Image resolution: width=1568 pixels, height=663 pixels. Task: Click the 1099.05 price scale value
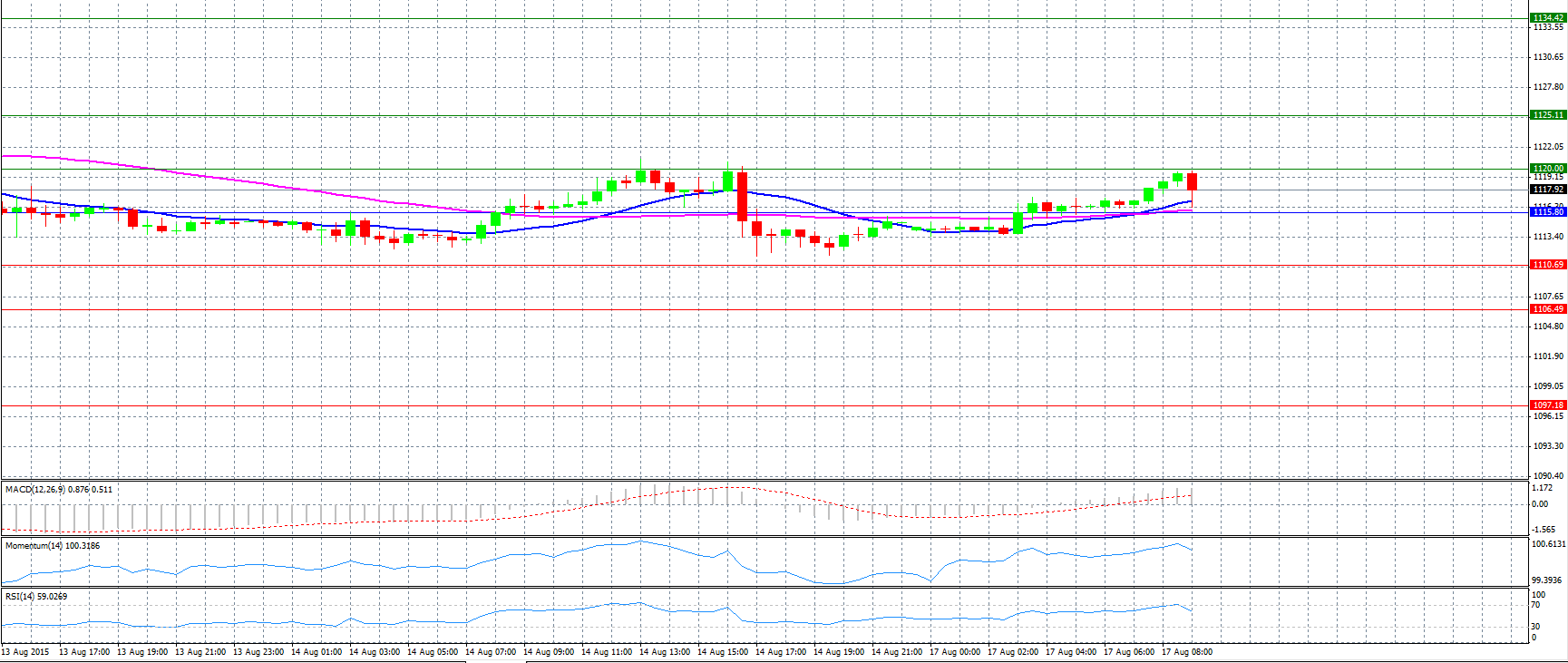[1548, 386]
